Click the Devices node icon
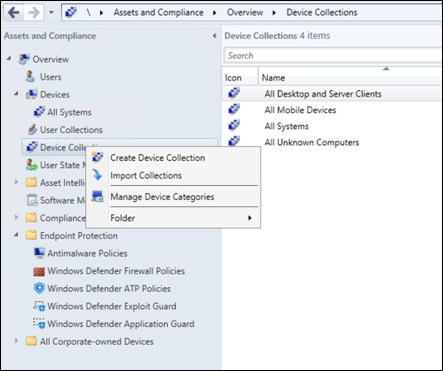 pyautogui.click(x=31, y=94)
